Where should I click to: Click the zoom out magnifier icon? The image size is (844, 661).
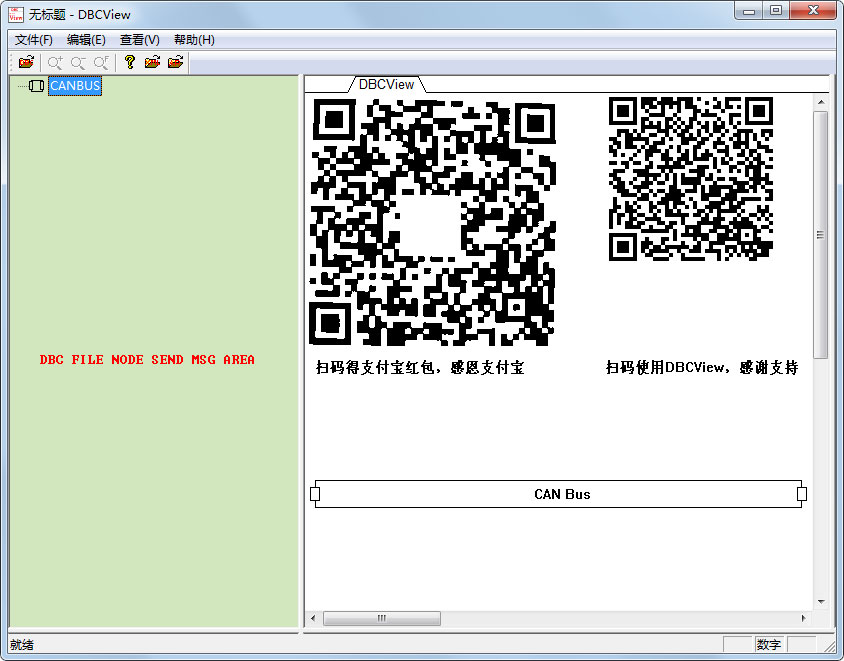(78, 62)
